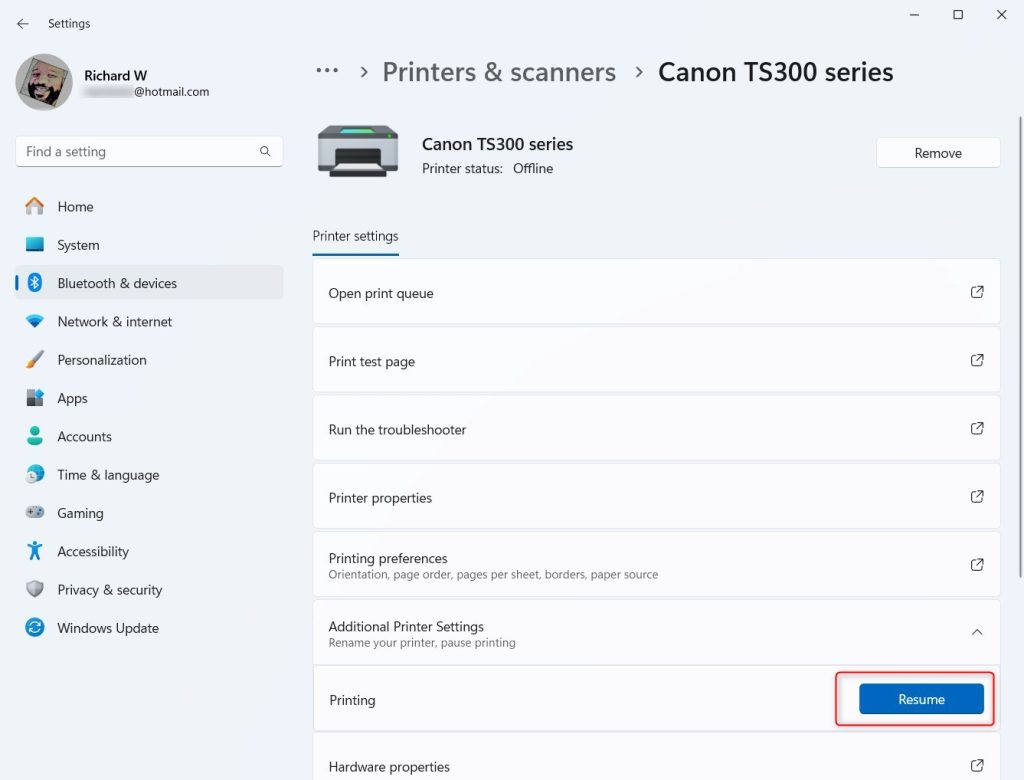The width and height of the screenshot is (1024, 780).
Task: Click the vertical scrollbar on the right
Action: pyautogui.click(x=1019, y=347)
